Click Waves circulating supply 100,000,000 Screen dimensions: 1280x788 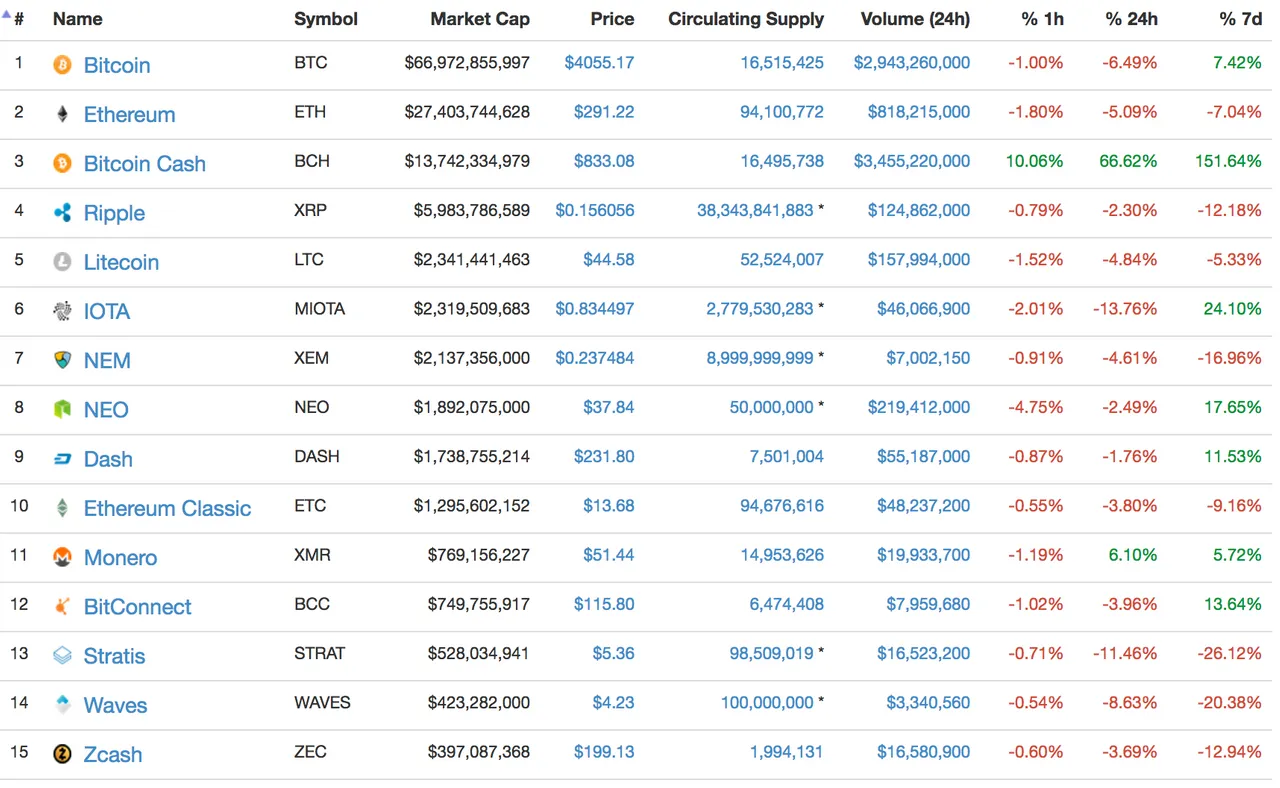[767, 702]
